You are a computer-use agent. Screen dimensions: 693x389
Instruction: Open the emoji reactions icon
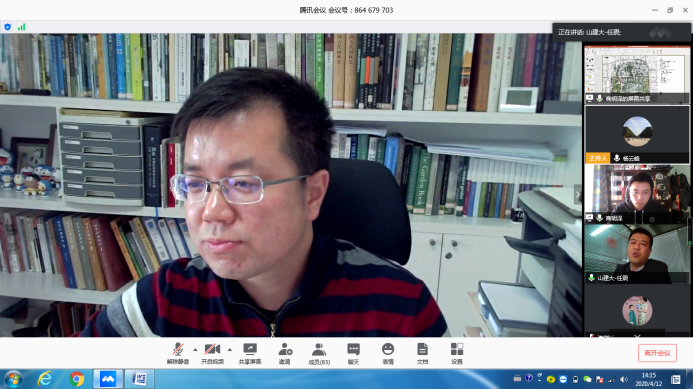click(388, 349)
